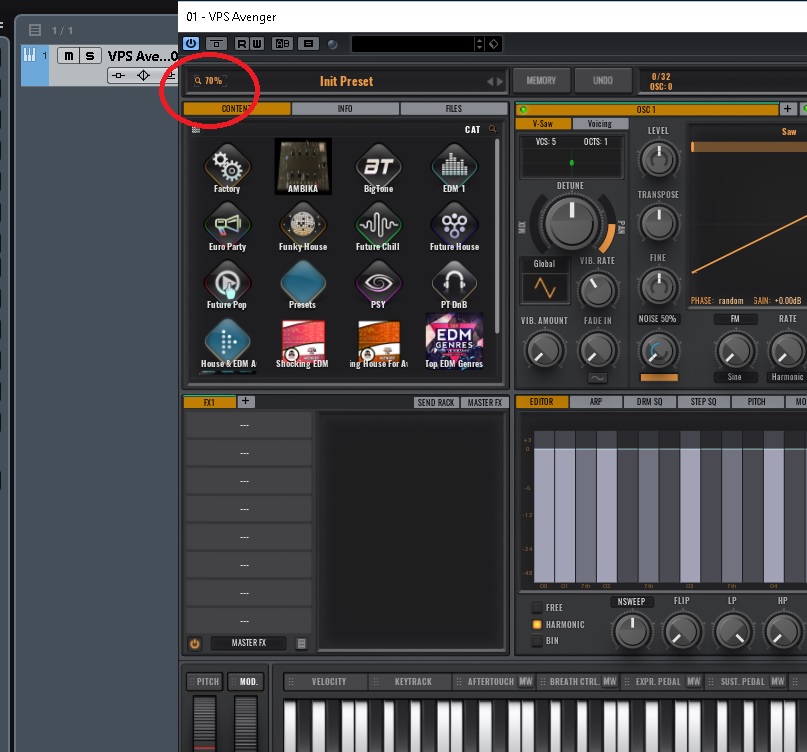Click the preset field up/down arrows
This screenshot has height=752, width=807.
click(479, 44)
